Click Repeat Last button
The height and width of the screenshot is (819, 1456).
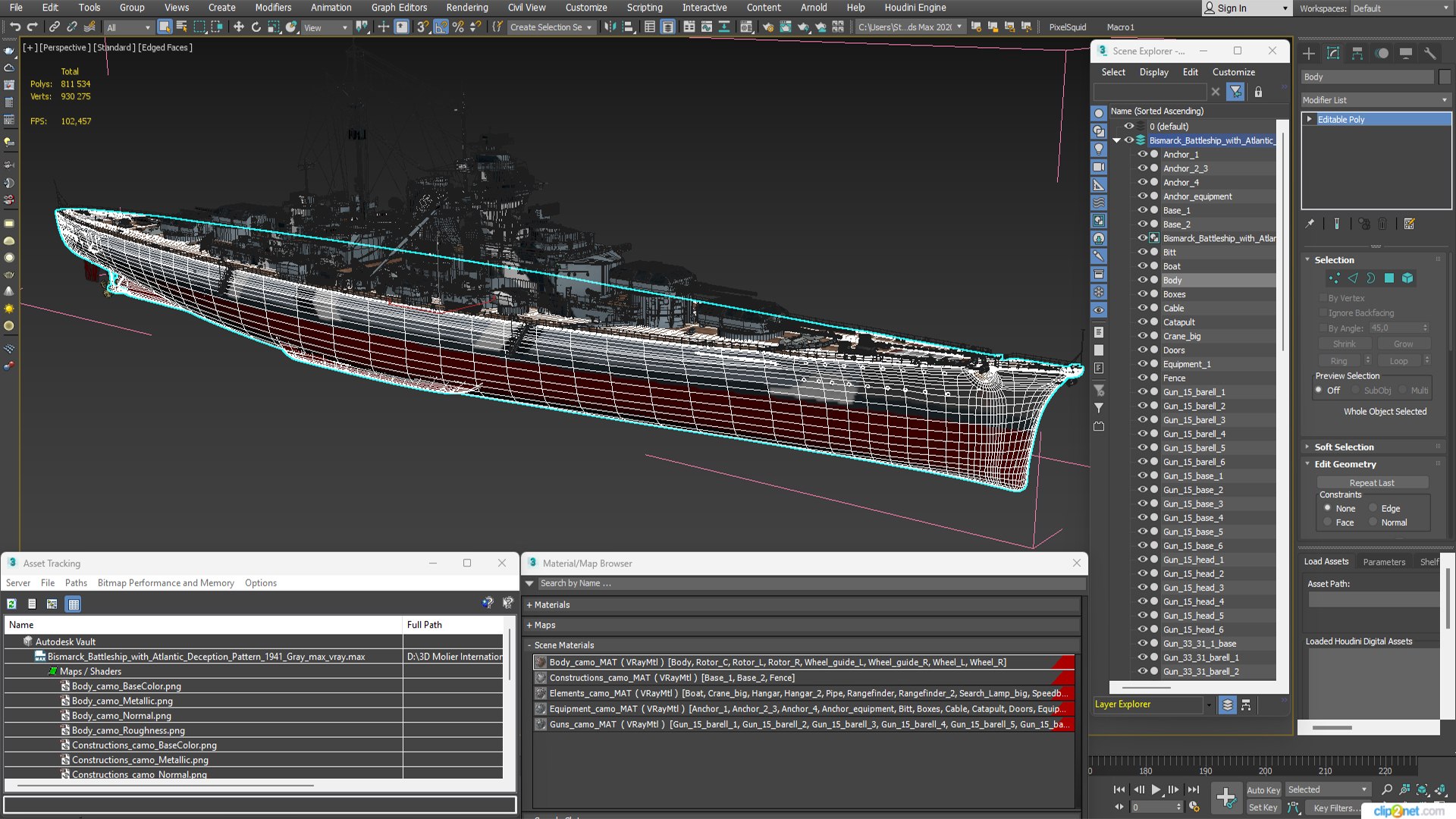(1372, 483)
